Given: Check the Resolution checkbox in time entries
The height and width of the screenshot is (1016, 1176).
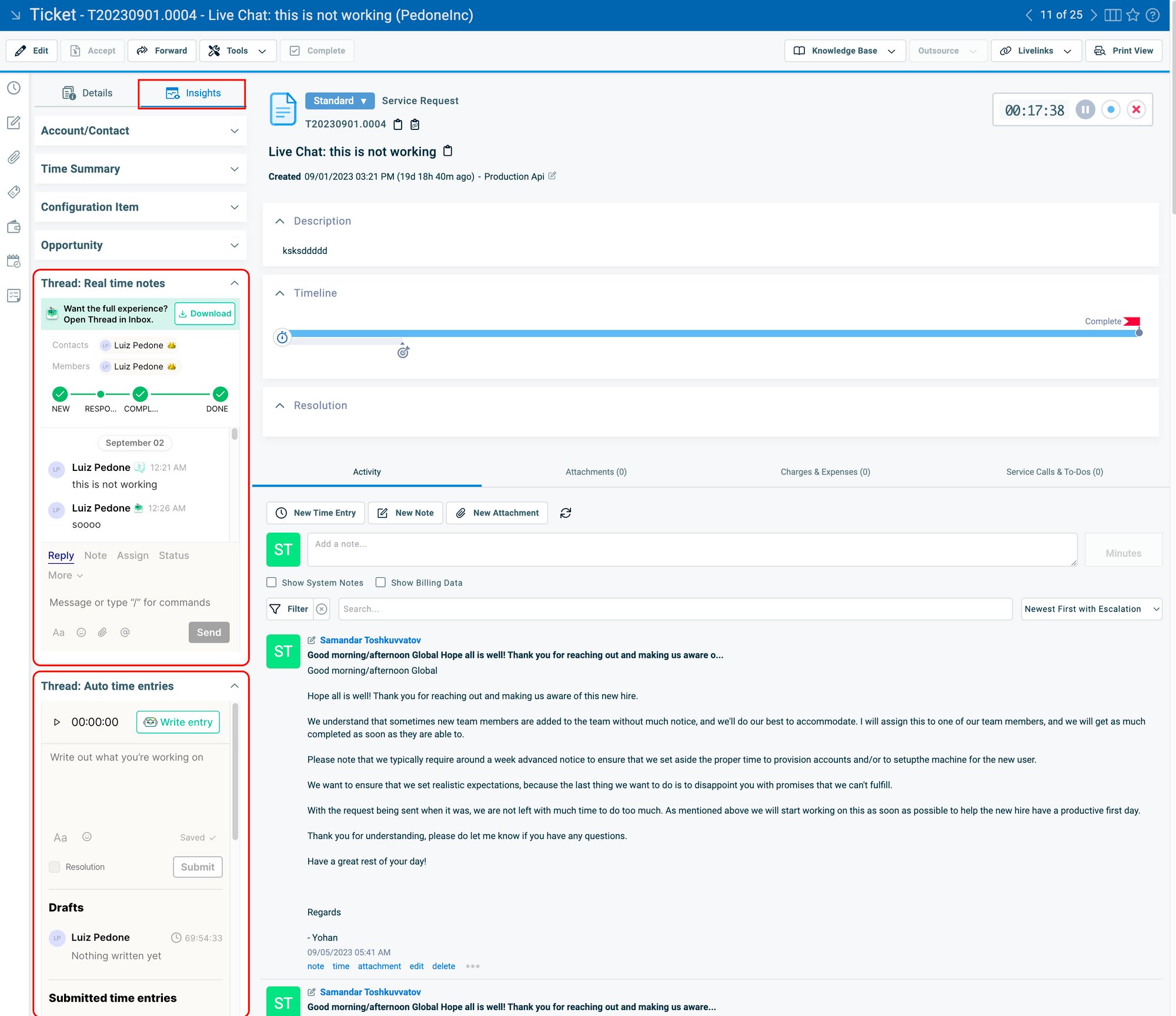Looking at the screenshot, I should [x=55, y=867].
